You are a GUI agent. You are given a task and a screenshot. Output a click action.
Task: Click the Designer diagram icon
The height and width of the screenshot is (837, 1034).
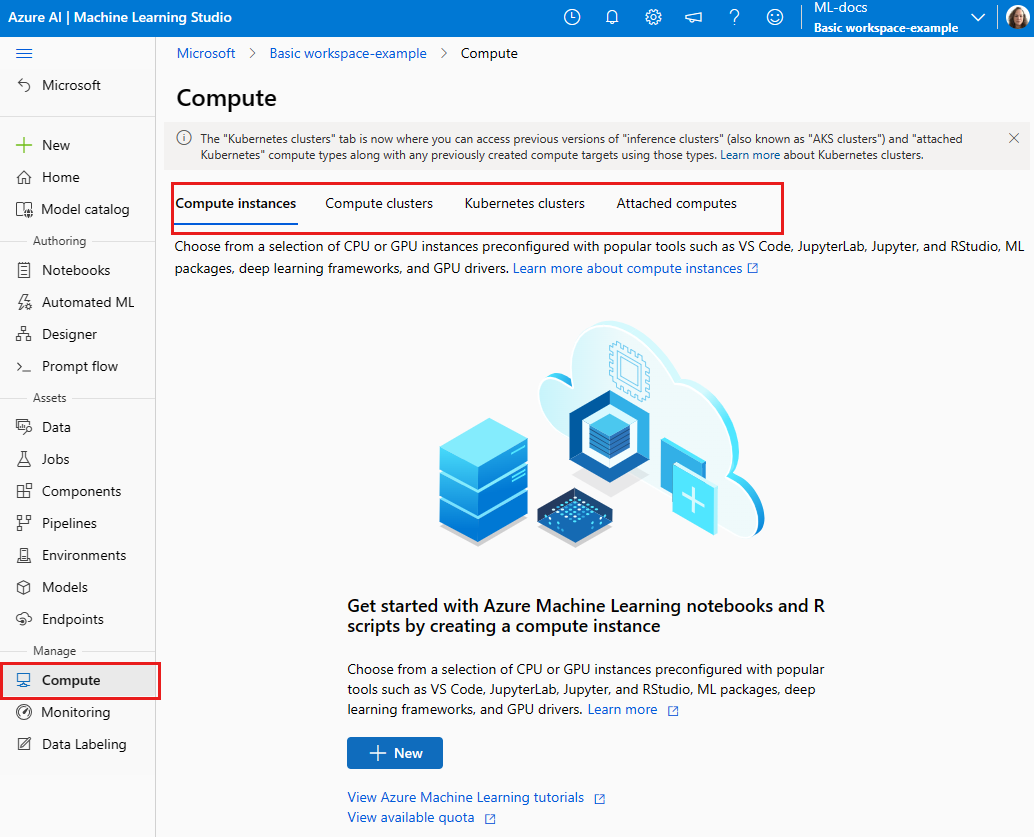pyautogui.click(x=24, y=334)
